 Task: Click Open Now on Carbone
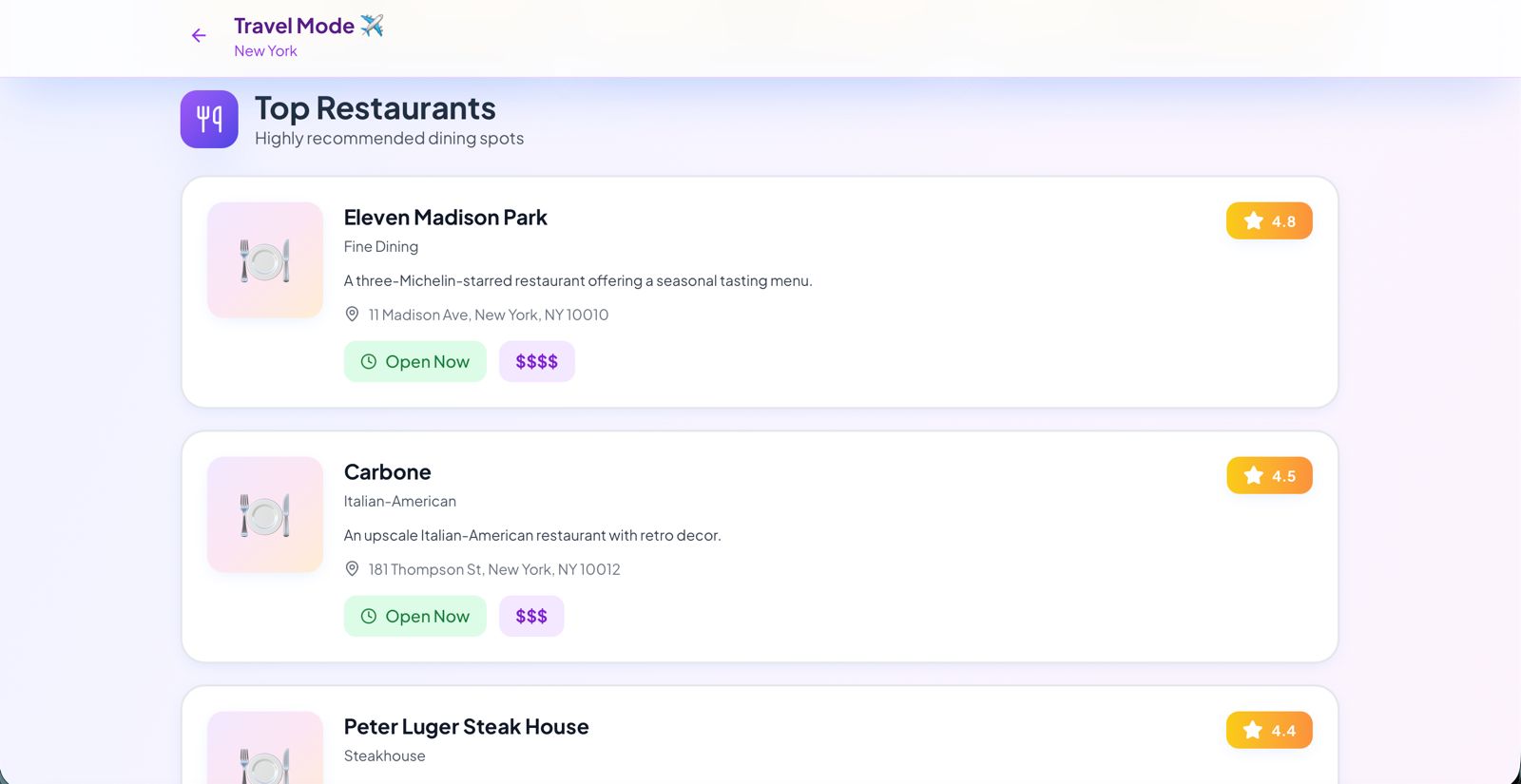[415, 616]
